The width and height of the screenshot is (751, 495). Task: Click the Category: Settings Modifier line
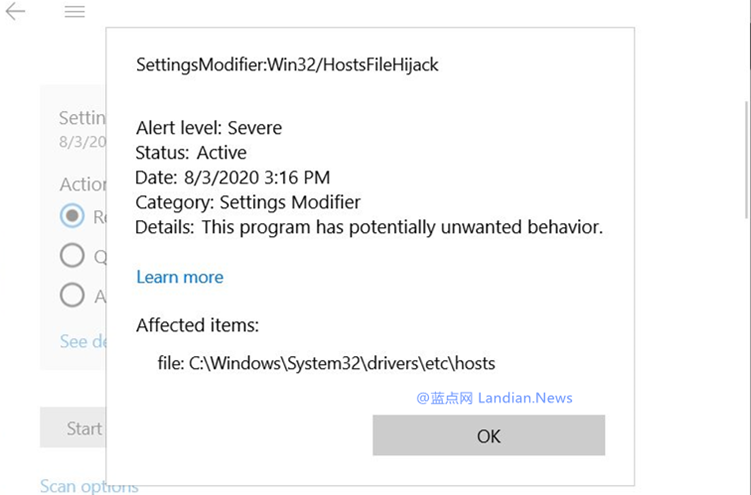point(248,202)
